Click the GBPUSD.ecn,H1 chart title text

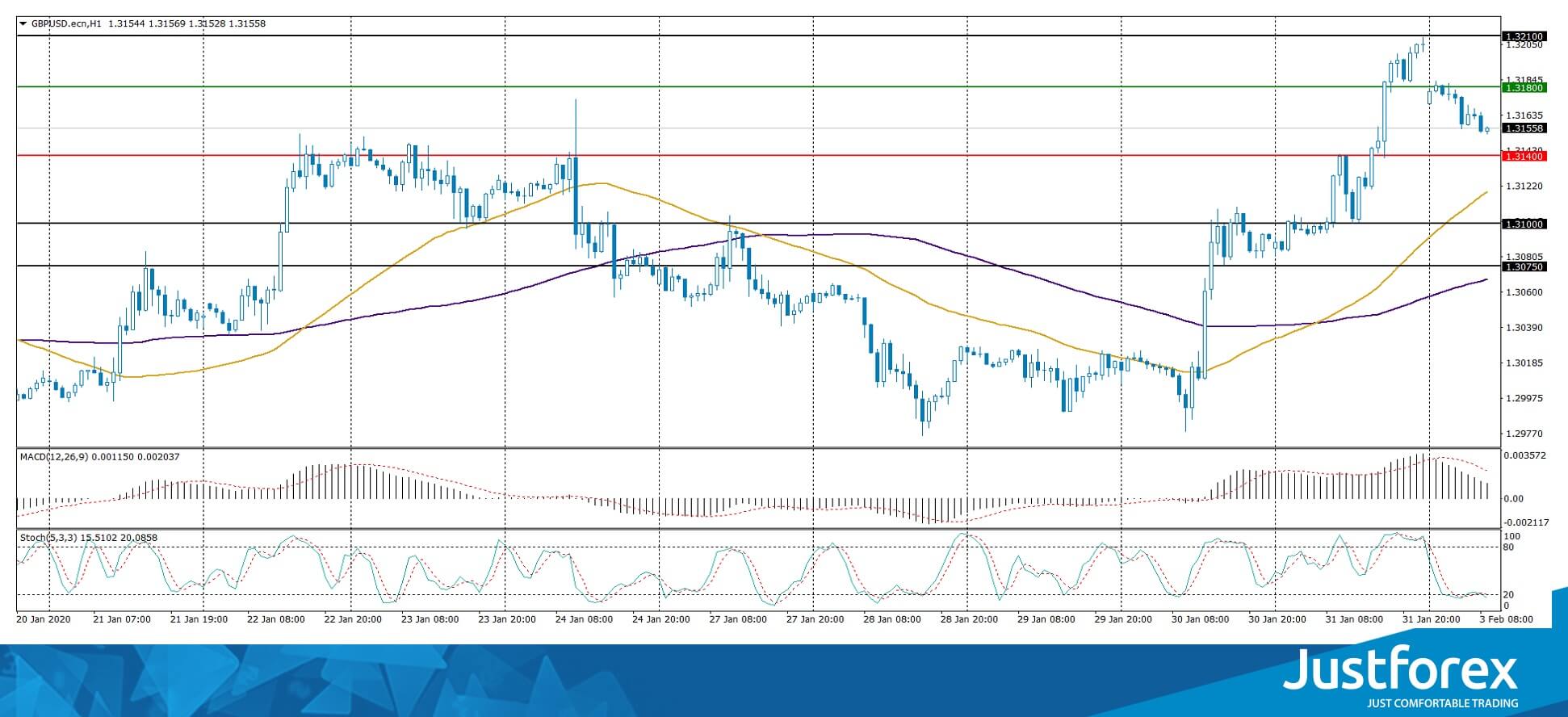point(66,24)
